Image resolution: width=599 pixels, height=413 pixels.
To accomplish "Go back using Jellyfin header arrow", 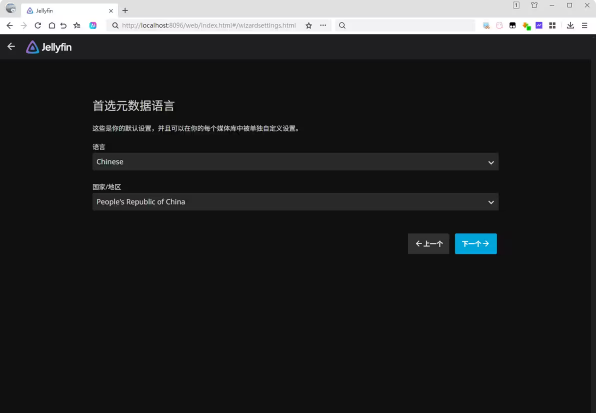I will pos(11,47).
